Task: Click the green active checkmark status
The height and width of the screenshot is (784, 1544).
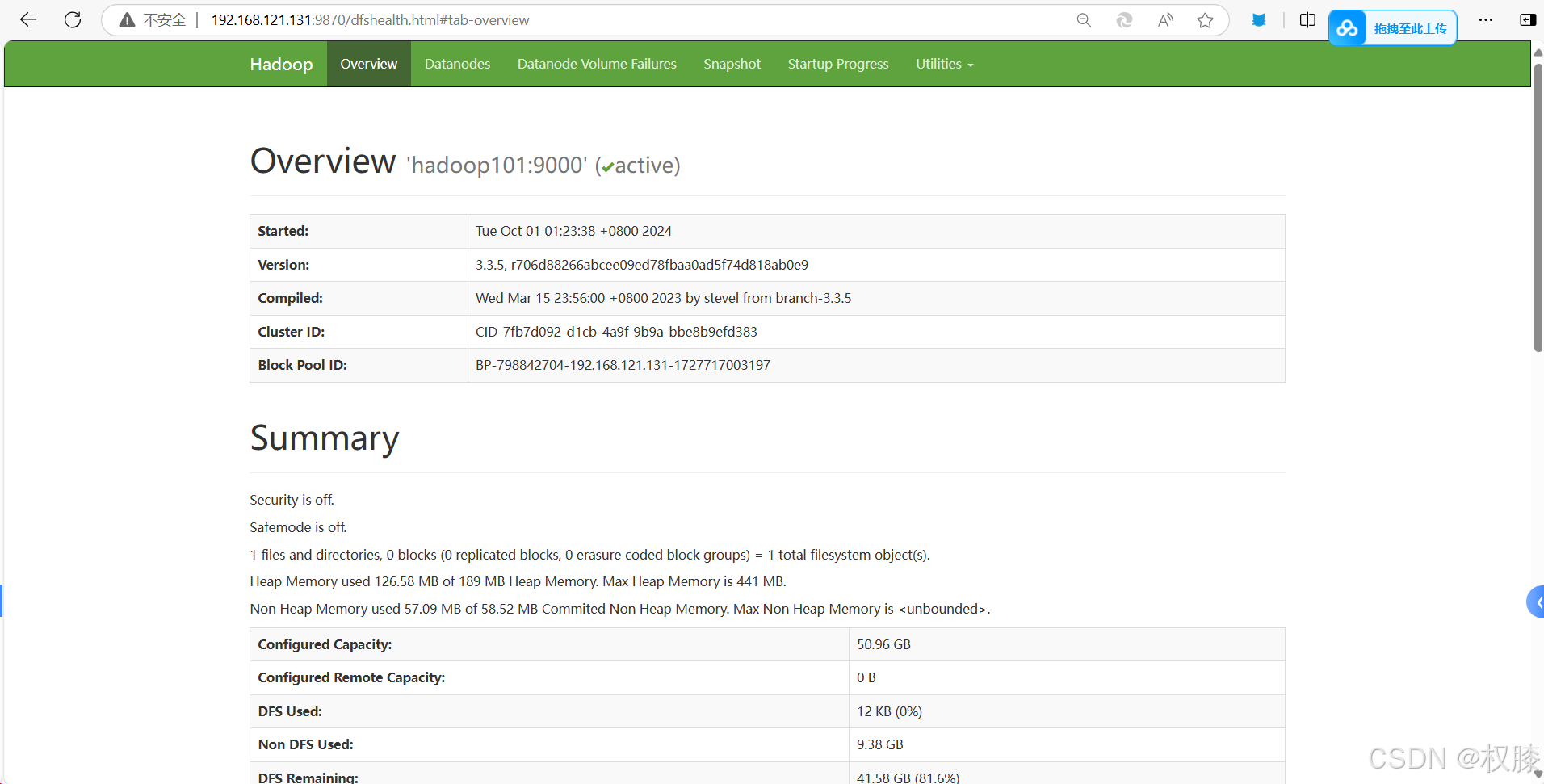Action: [x=608, y=167]
